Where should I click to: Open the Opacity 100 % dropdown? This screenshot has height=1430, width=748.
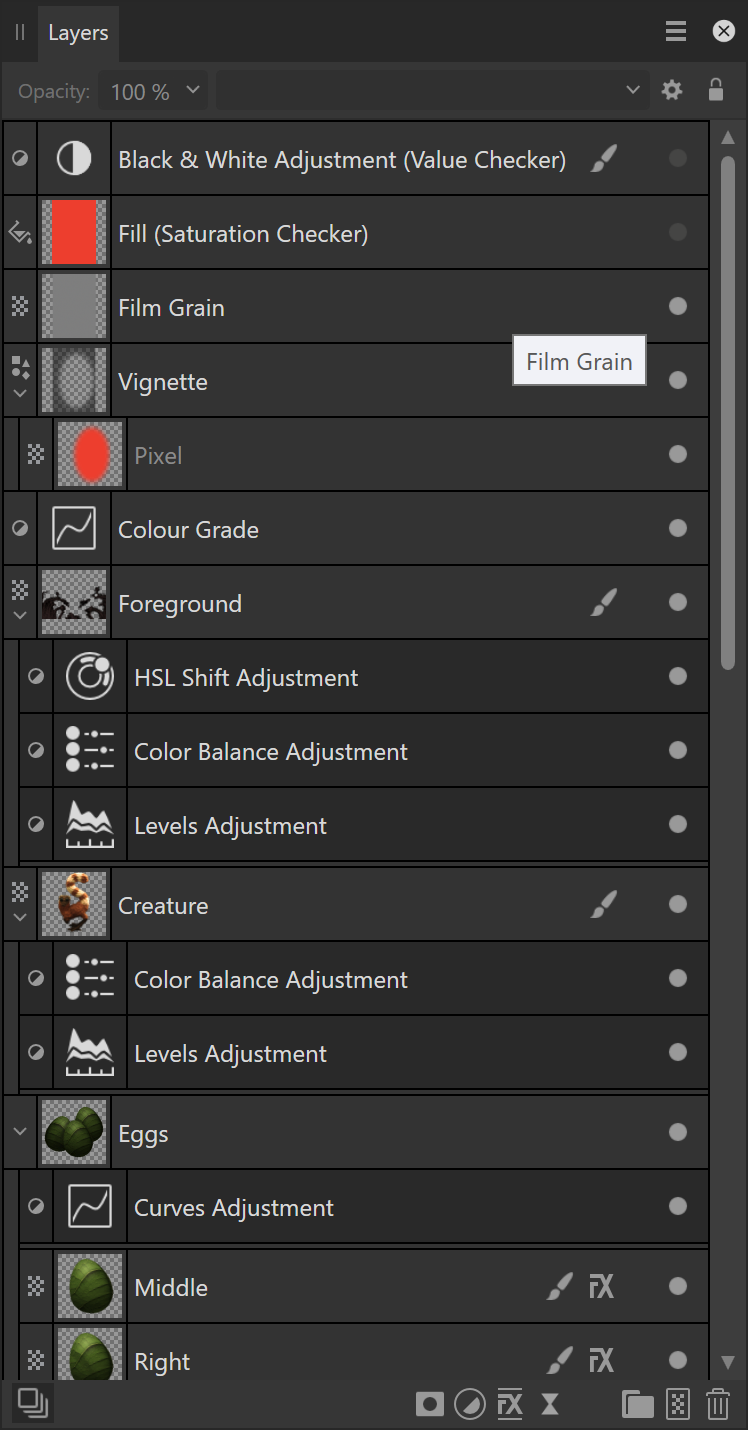point(155,91)
